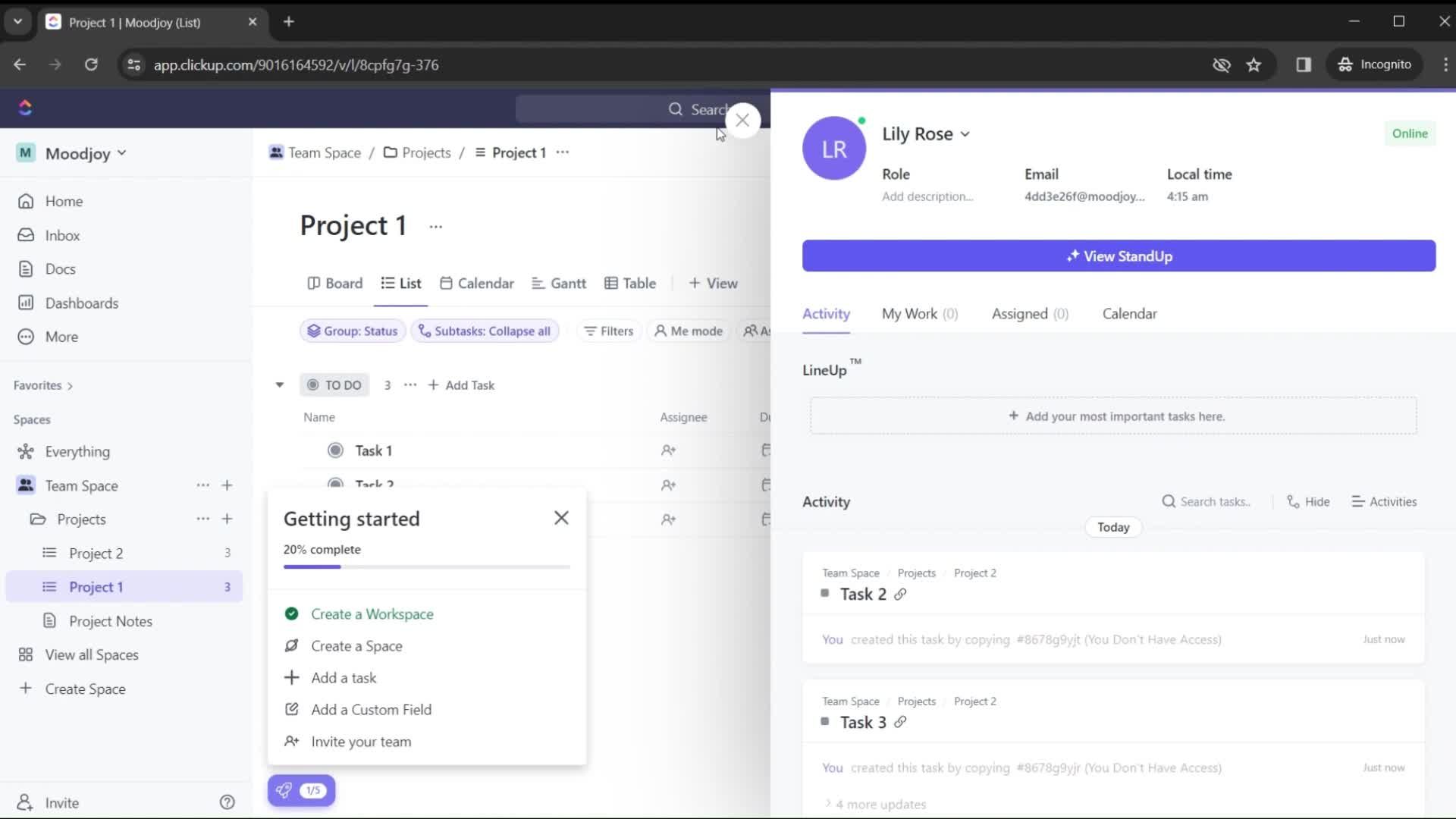Open ellipsis menu for Team Space
Image resolution: width=1456 pixels, height=819 pixels.
[x=202, y=485]
